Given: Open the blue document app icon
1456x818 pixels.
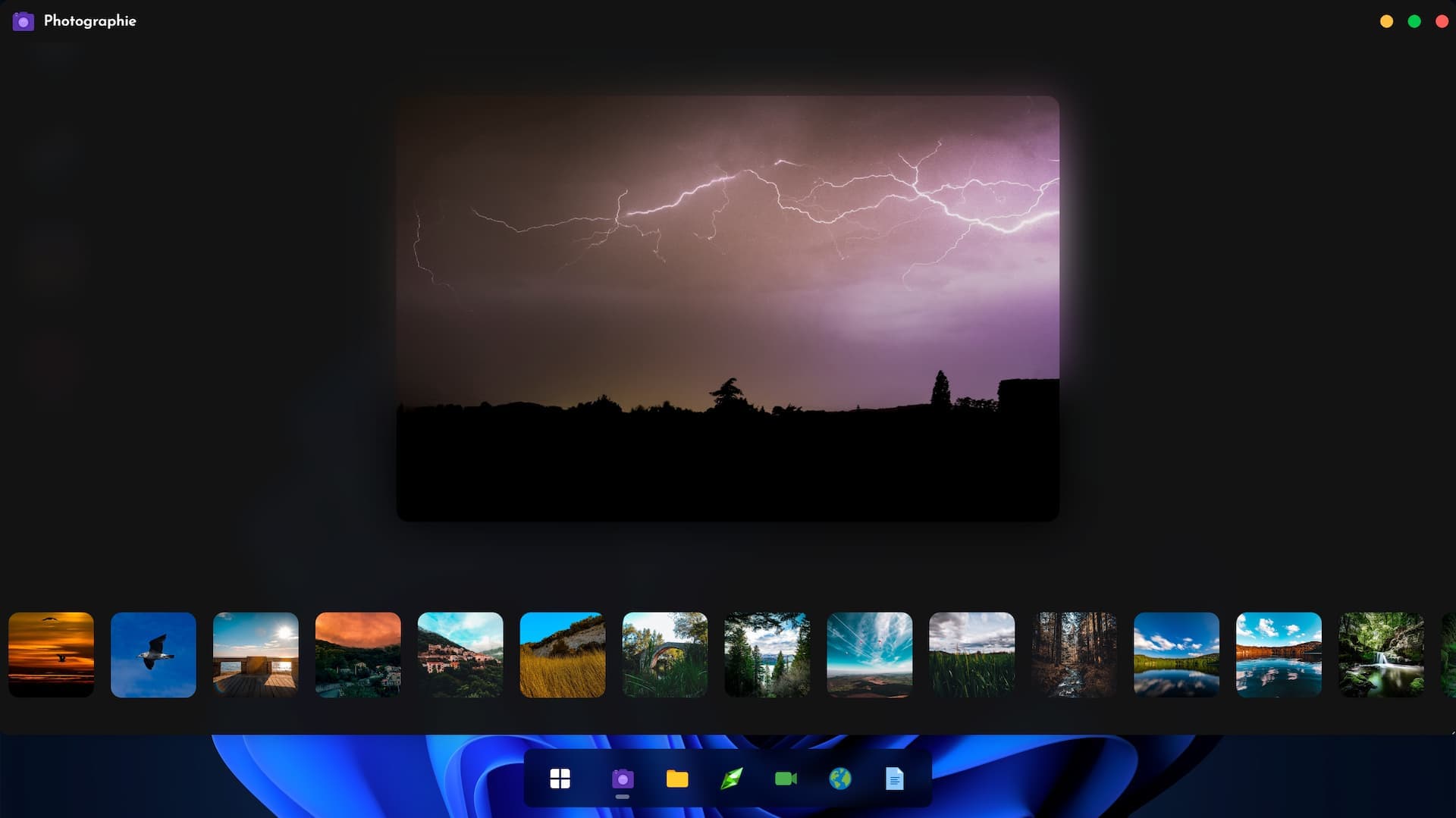Looking at the screenshot, I should coord(895,779).
